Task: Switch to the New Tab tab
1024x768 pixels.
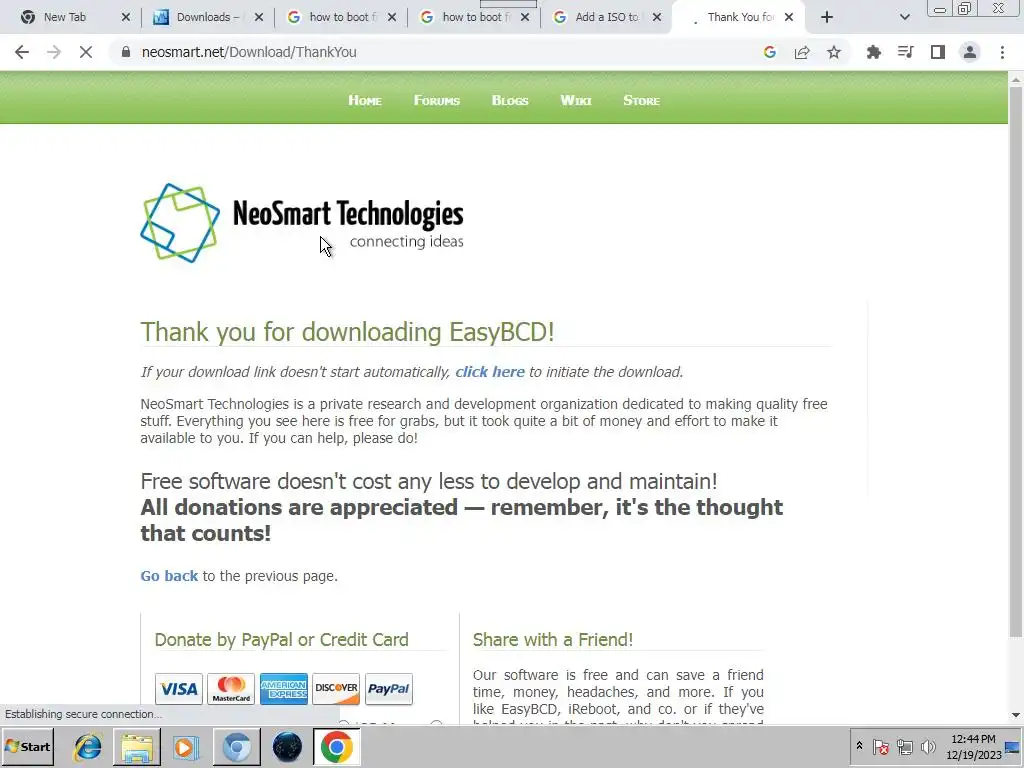Action: (x=64, y=18)
